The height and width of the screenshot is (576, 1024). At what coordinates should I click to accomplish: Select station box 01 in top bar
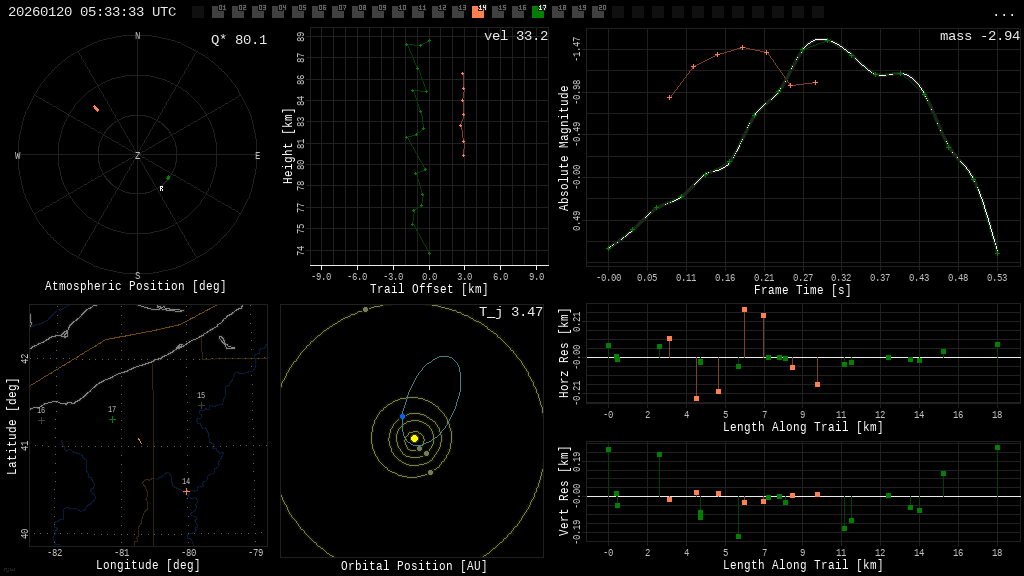[x=218, y=12]
